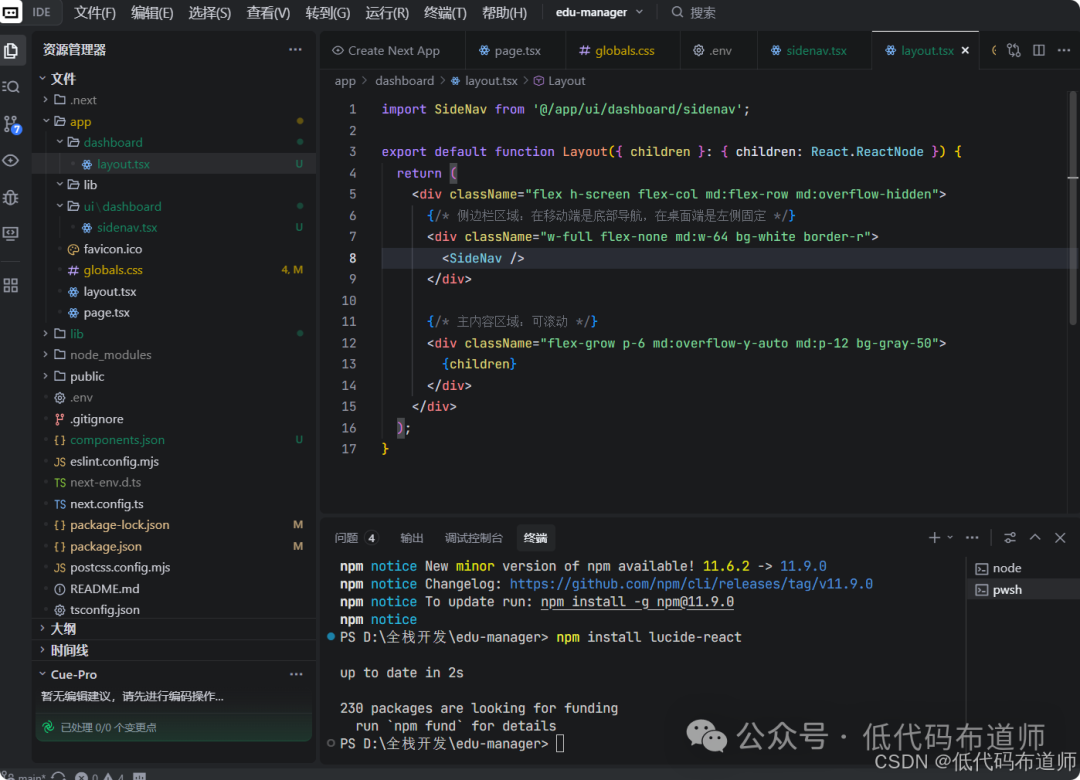Expand the 大纲 outline section
1080x780 pixels.
(x=62, y=629)
